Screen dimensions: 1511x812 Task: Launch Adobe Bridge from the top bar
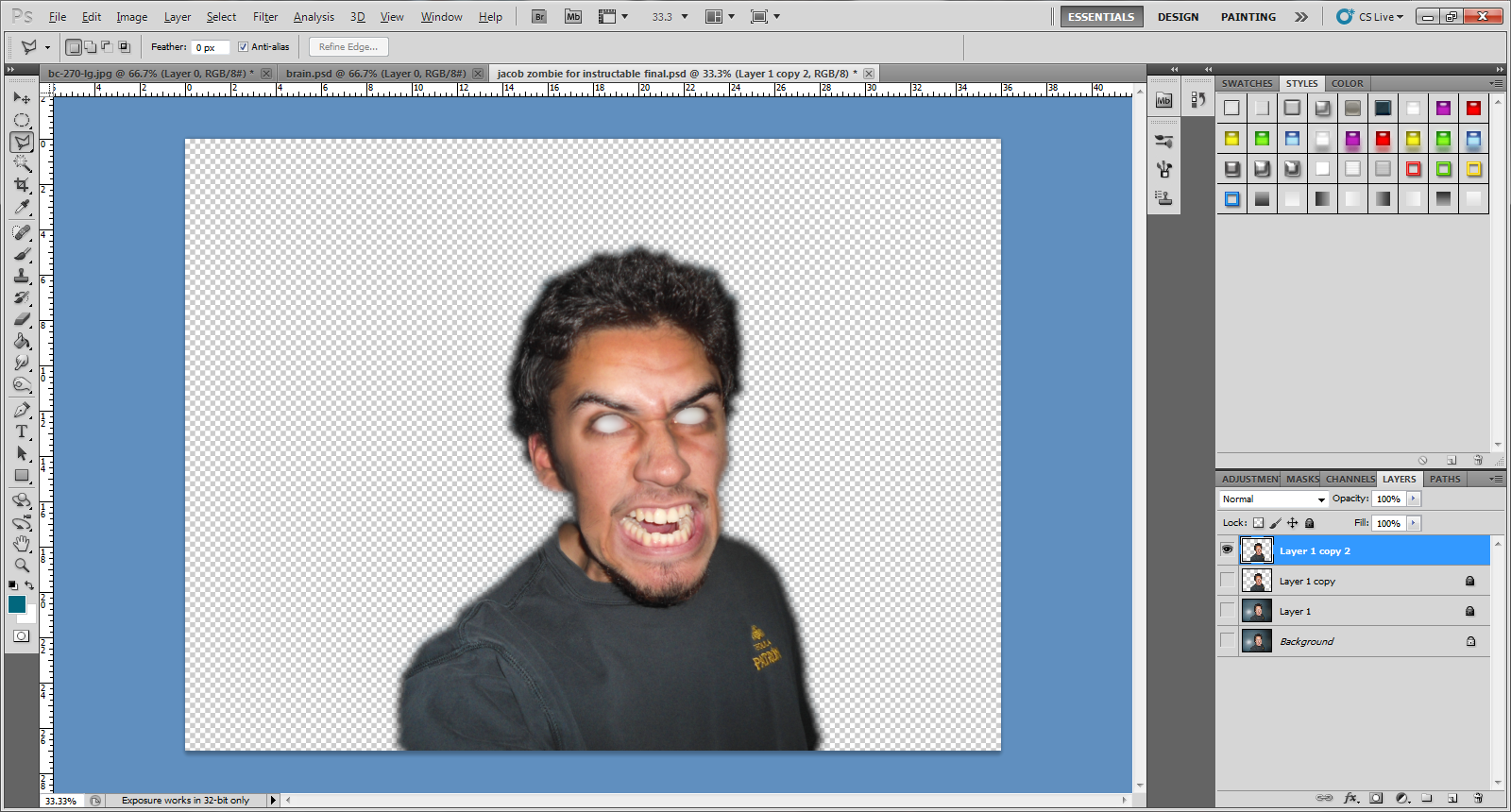(x=539, y=16)
